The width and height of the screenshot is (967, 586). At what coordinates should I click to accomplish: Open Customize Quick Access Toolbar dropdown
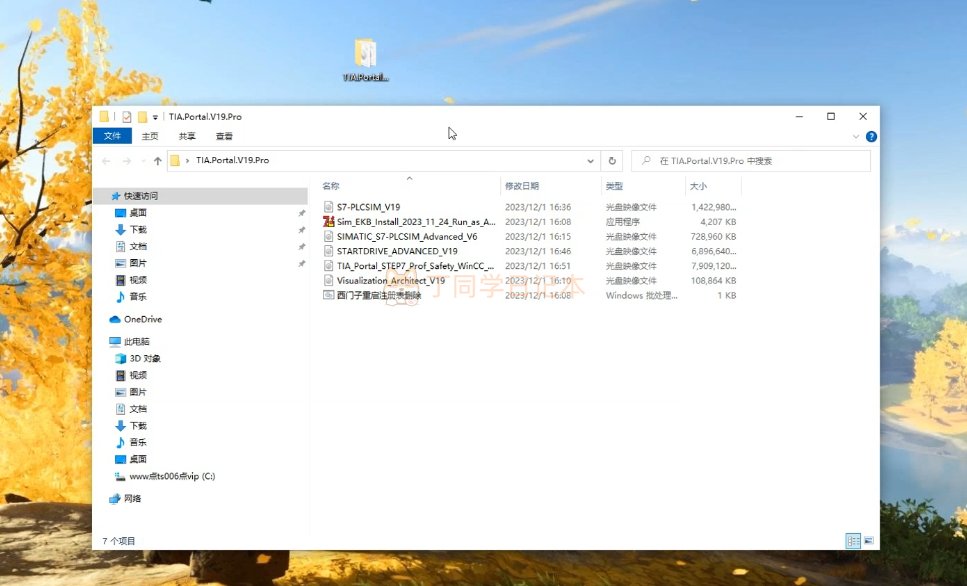point(156,117)
